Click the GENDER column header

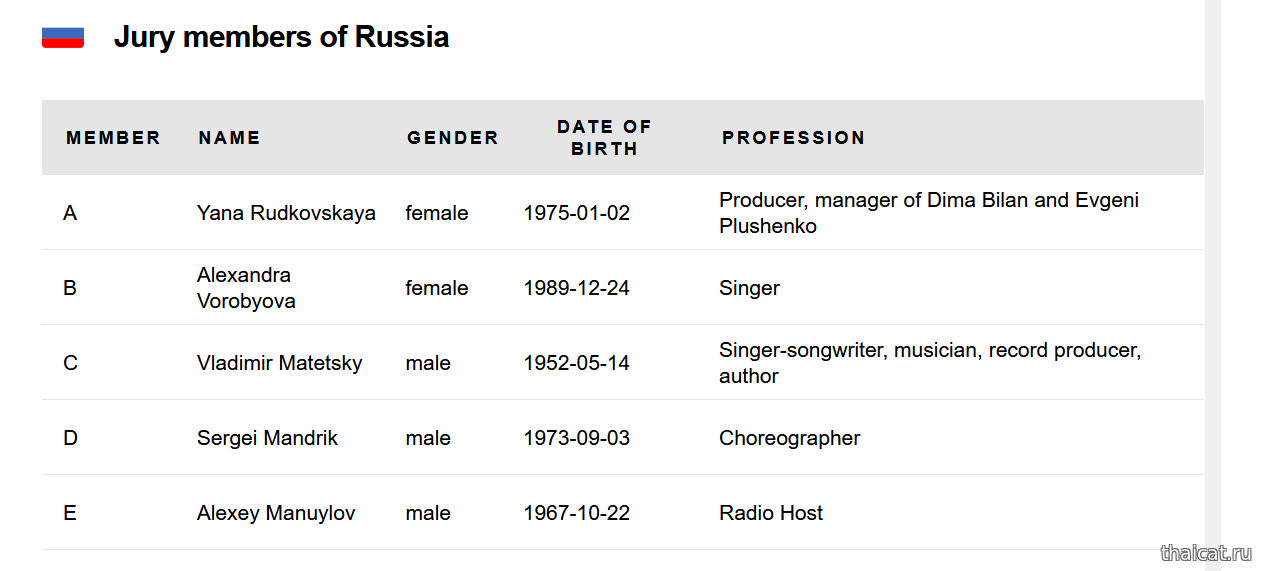[x=452, y=138]
